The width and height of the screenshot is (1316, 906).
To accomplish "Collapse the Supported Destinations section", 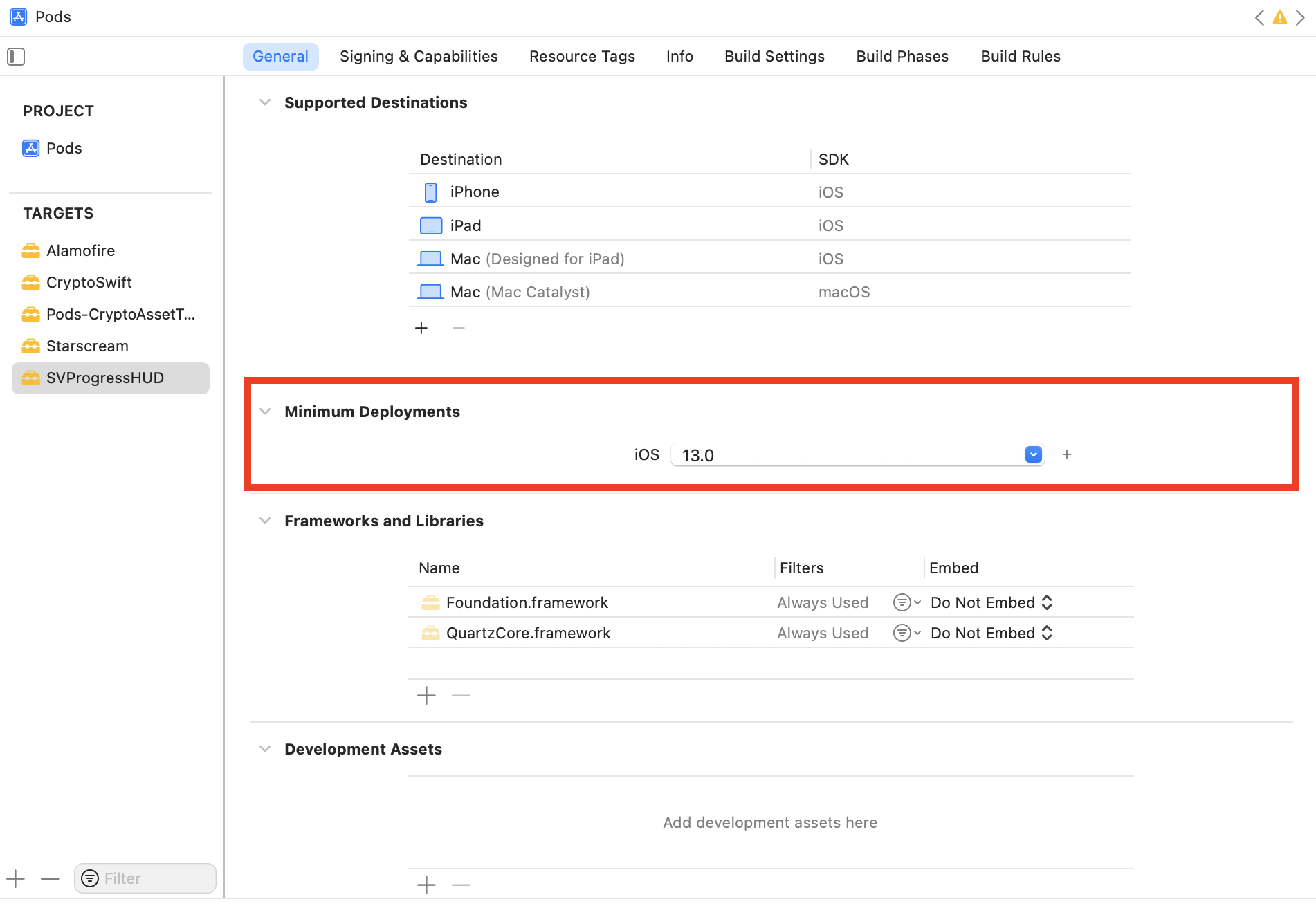I will [264, 102].
